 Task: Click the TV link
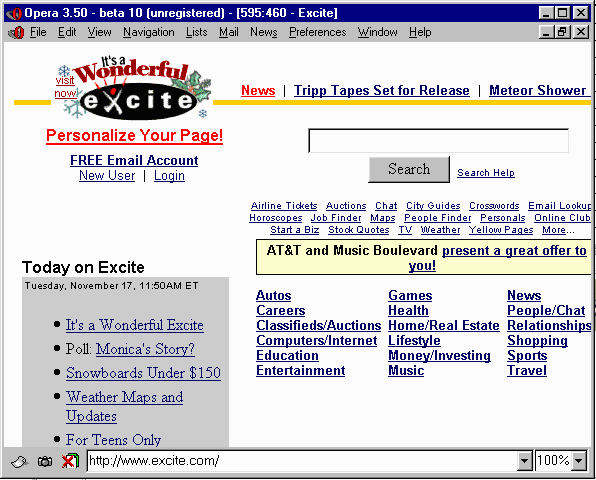[405, 230]
